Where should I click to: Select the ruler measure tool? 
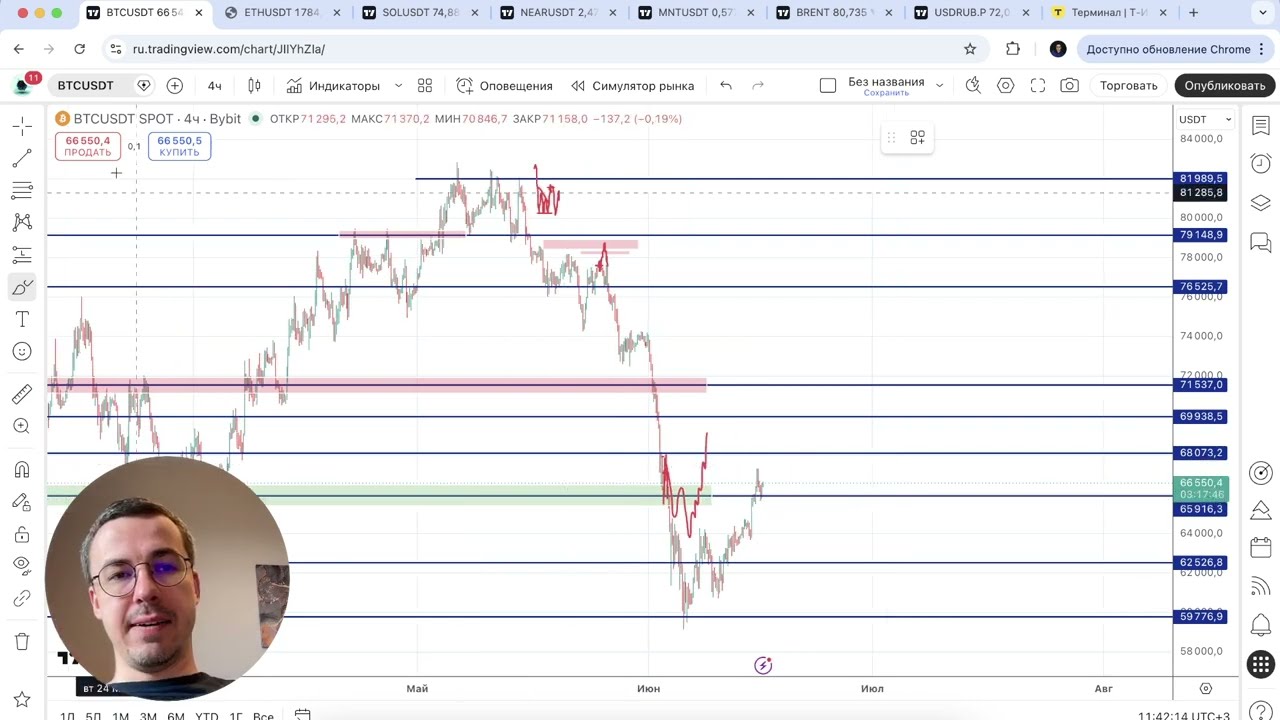click(22, 394)
